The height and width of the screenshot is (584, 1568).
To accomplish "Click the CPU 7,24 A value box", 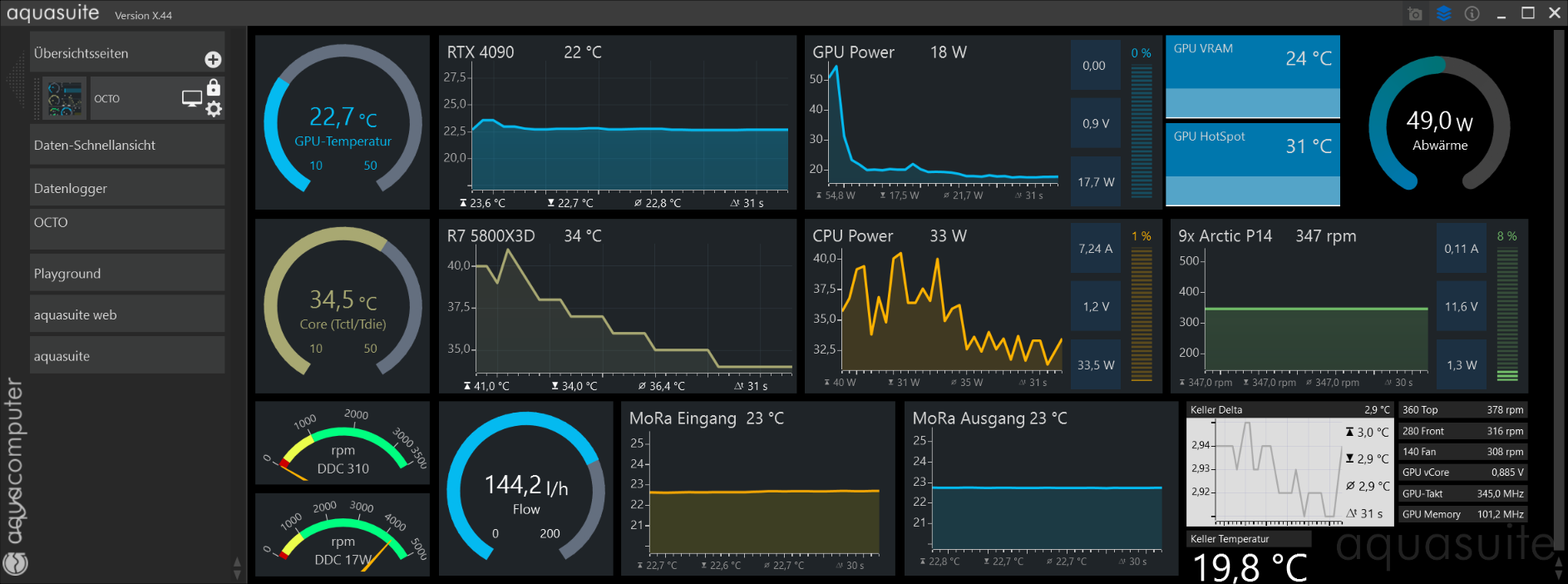I will pyautogui.click(x=1095, y=248).
